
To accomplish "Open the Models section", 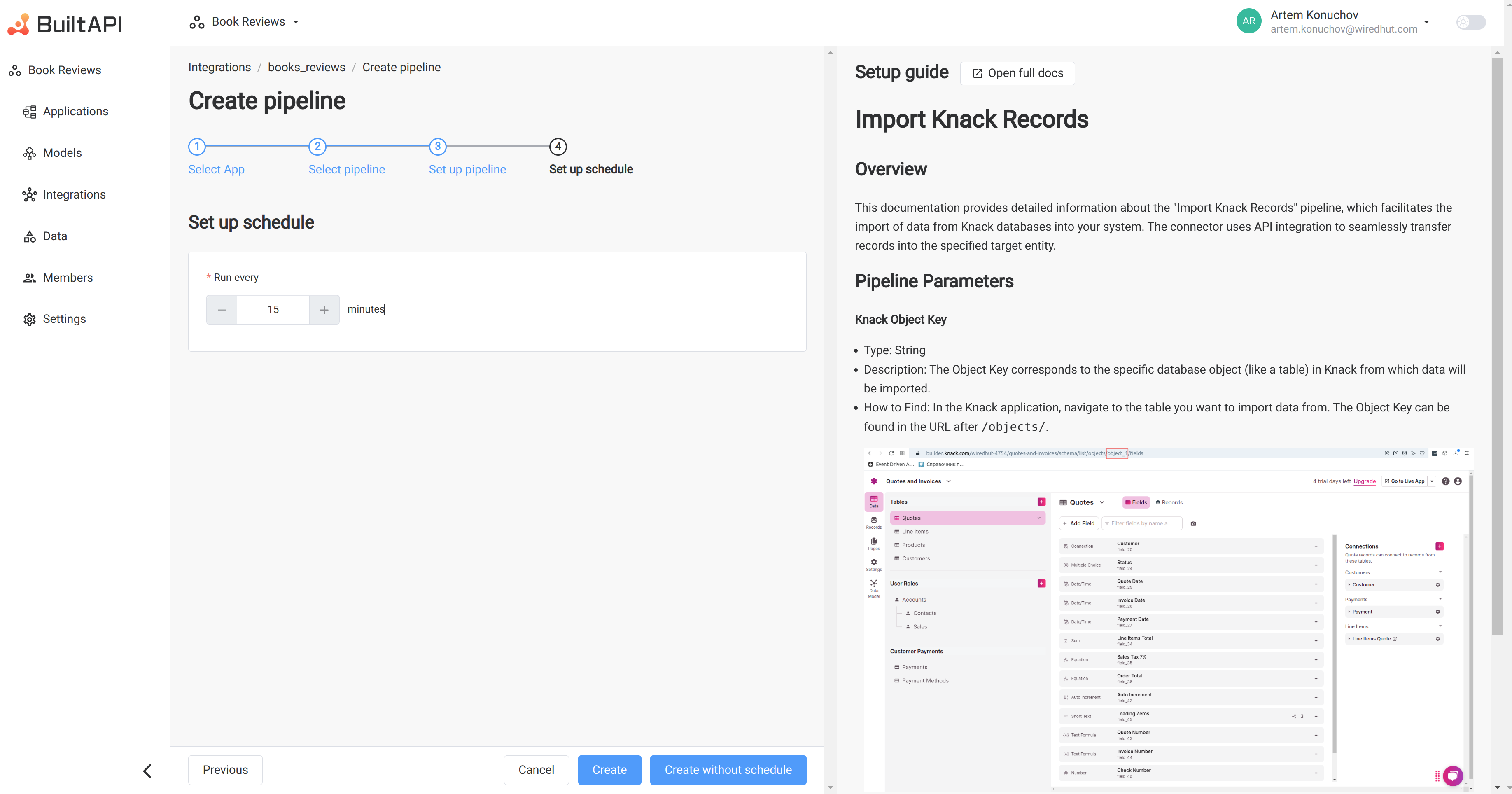I will point(62,153).
